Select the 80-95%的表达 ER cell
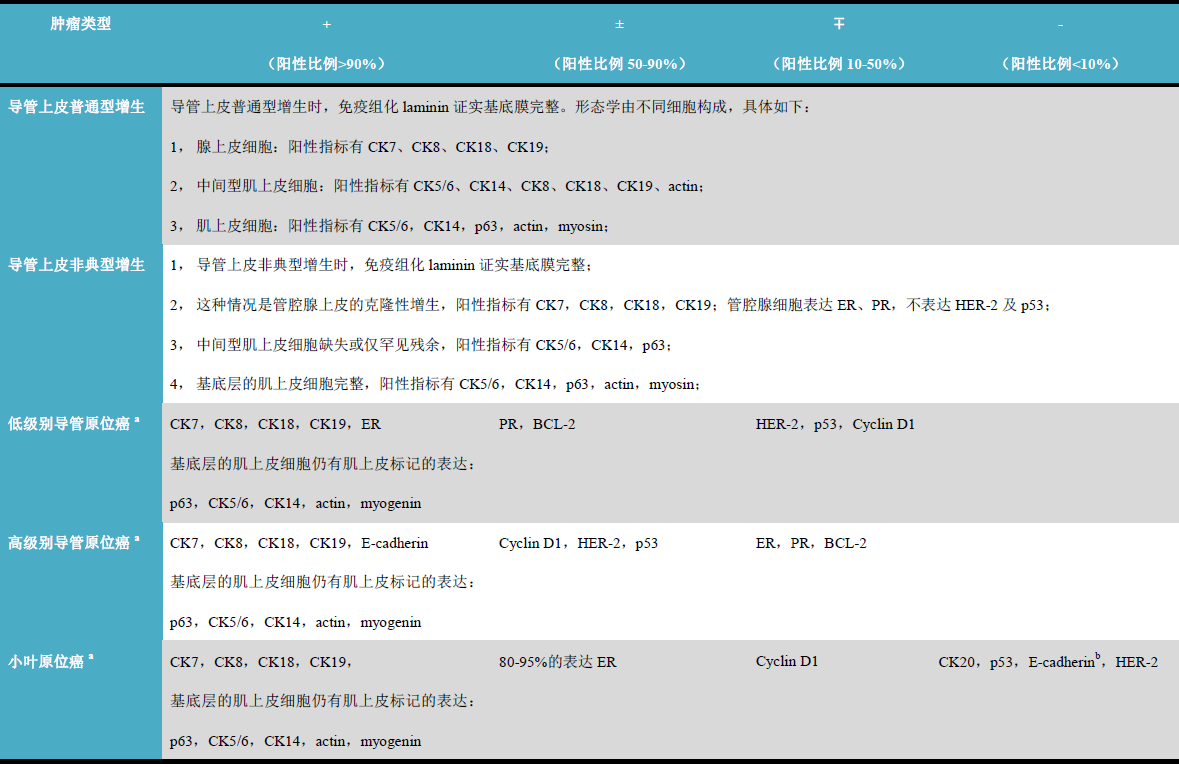The width and height of the screenshot is (1179, 767). [557, 661]
